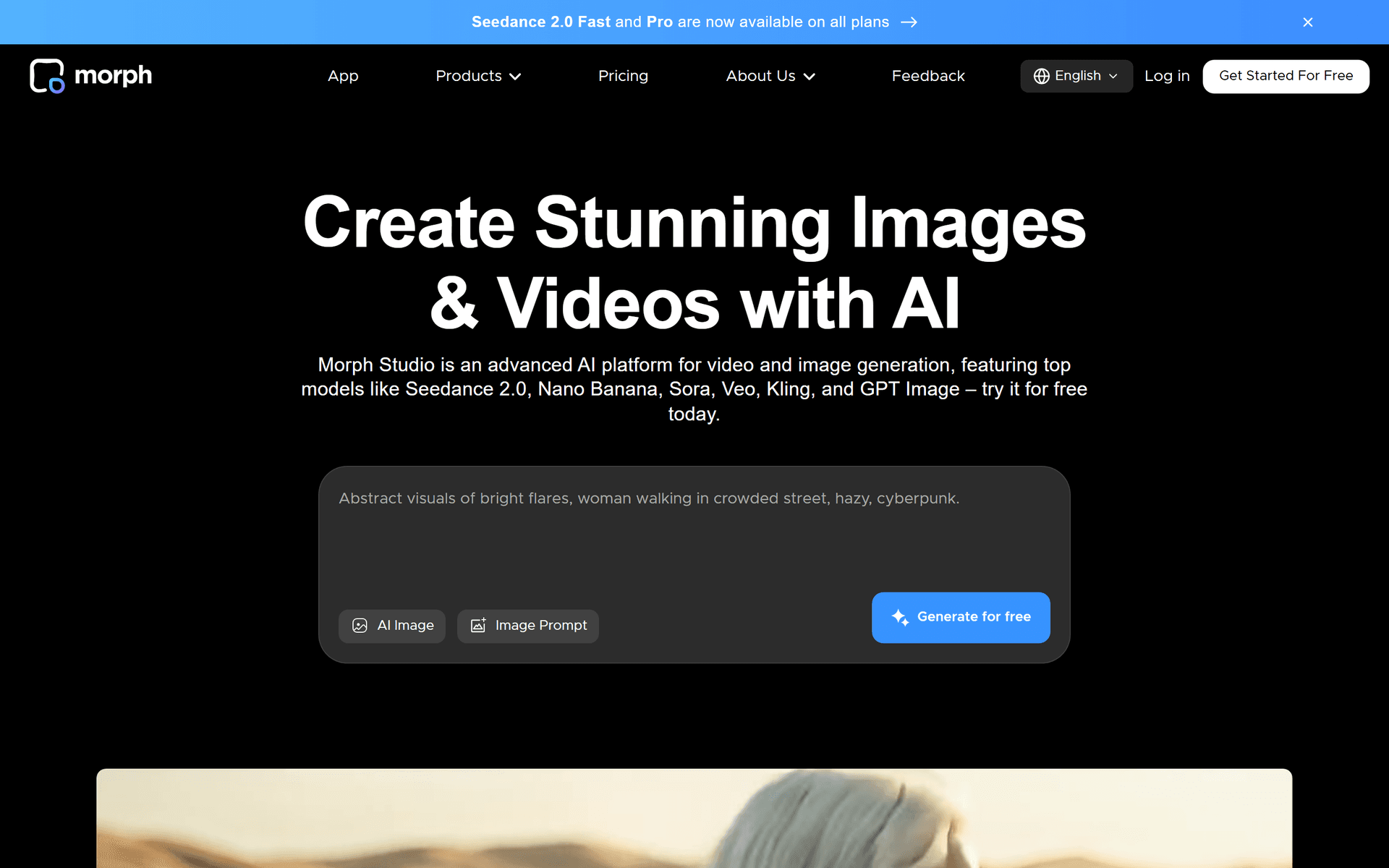Open the App page
1389x868 pixels.
[x=343, y=76]
